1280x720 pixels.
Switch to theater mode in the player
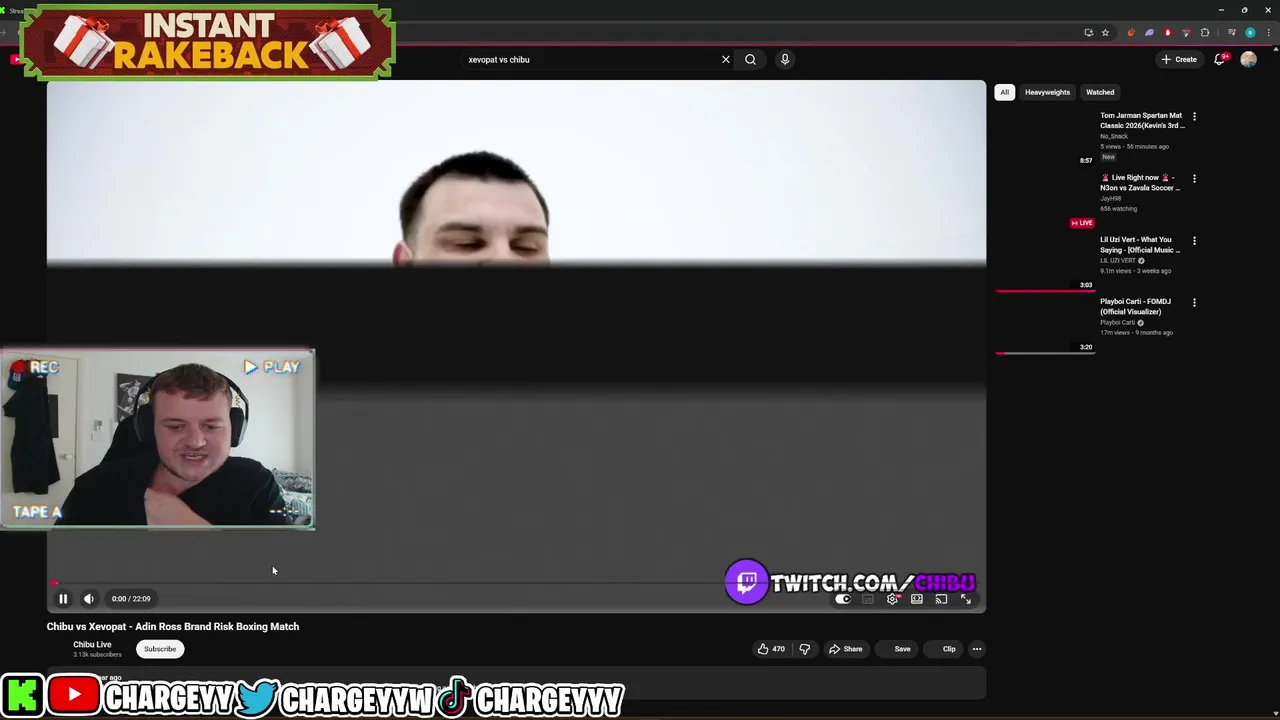pos(916,599)
